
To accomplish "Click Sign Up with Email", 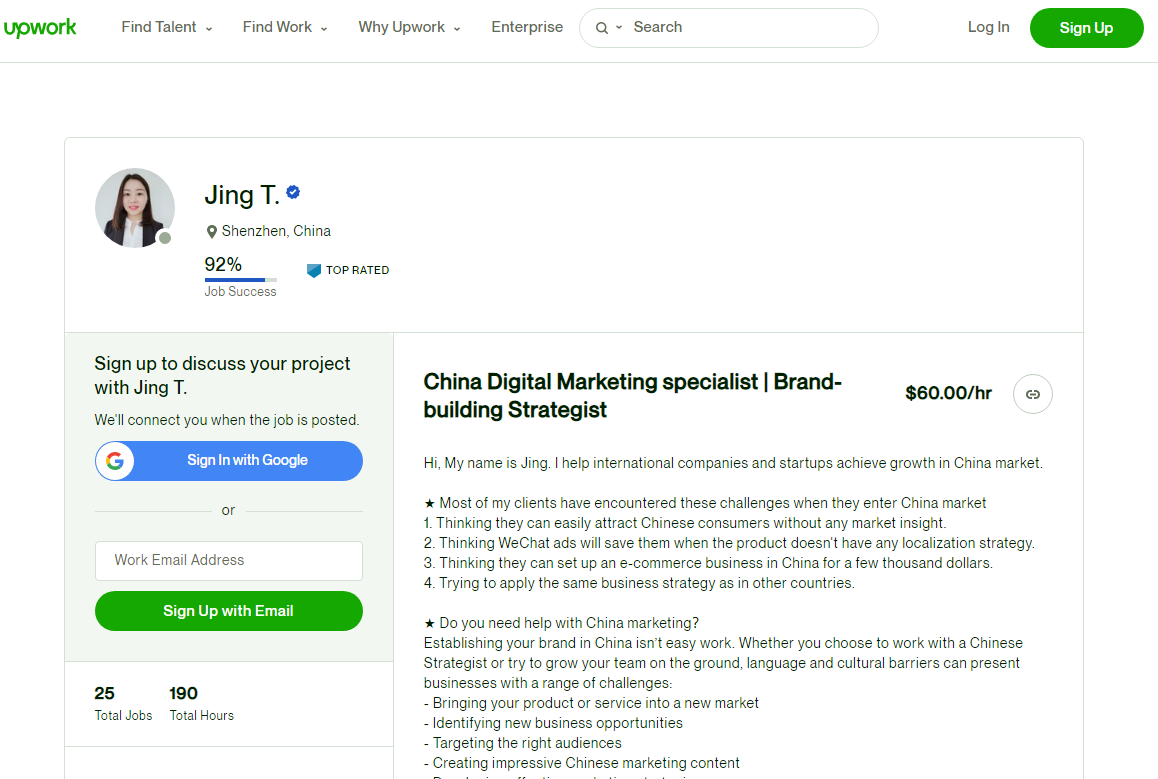I will 228,611.
